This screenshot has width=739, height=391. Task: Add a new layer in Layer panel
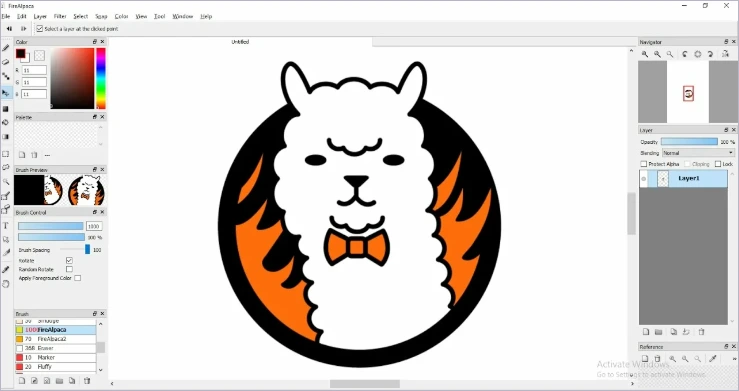pos(646,332)
